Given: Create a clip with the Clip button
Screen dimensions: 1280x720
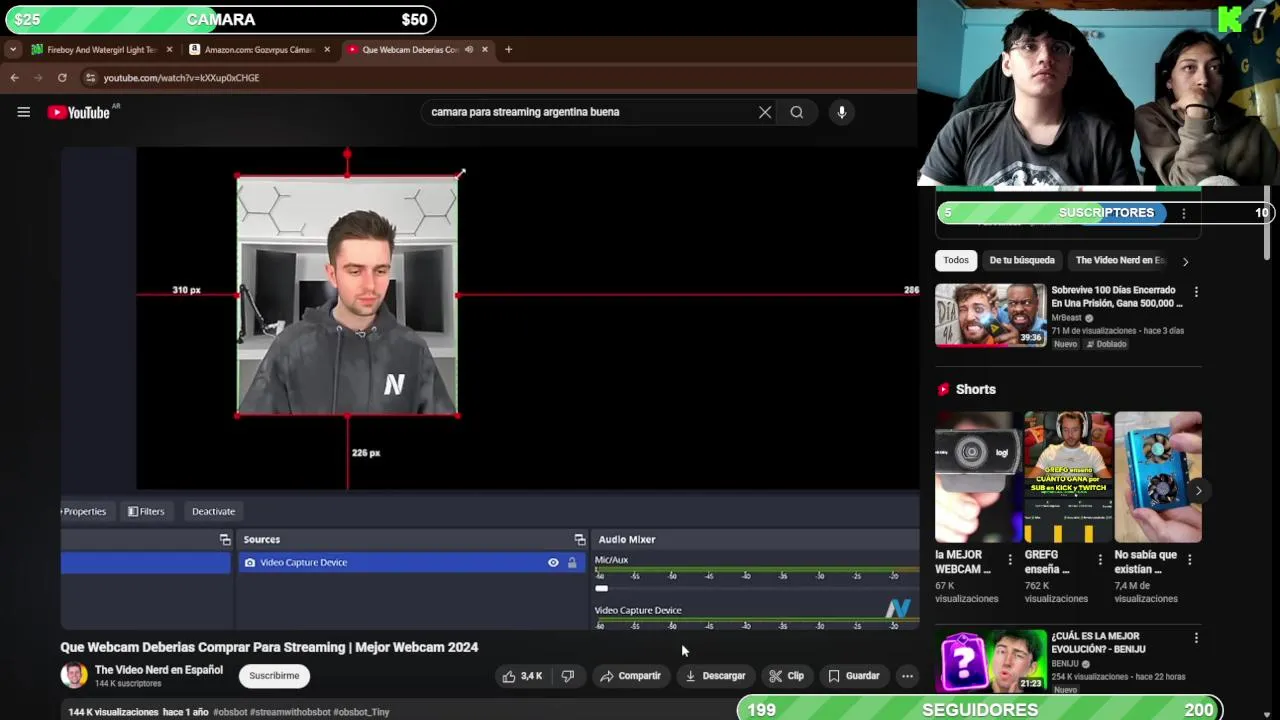Looking at the screenshot, I should (x=786, y=676).
